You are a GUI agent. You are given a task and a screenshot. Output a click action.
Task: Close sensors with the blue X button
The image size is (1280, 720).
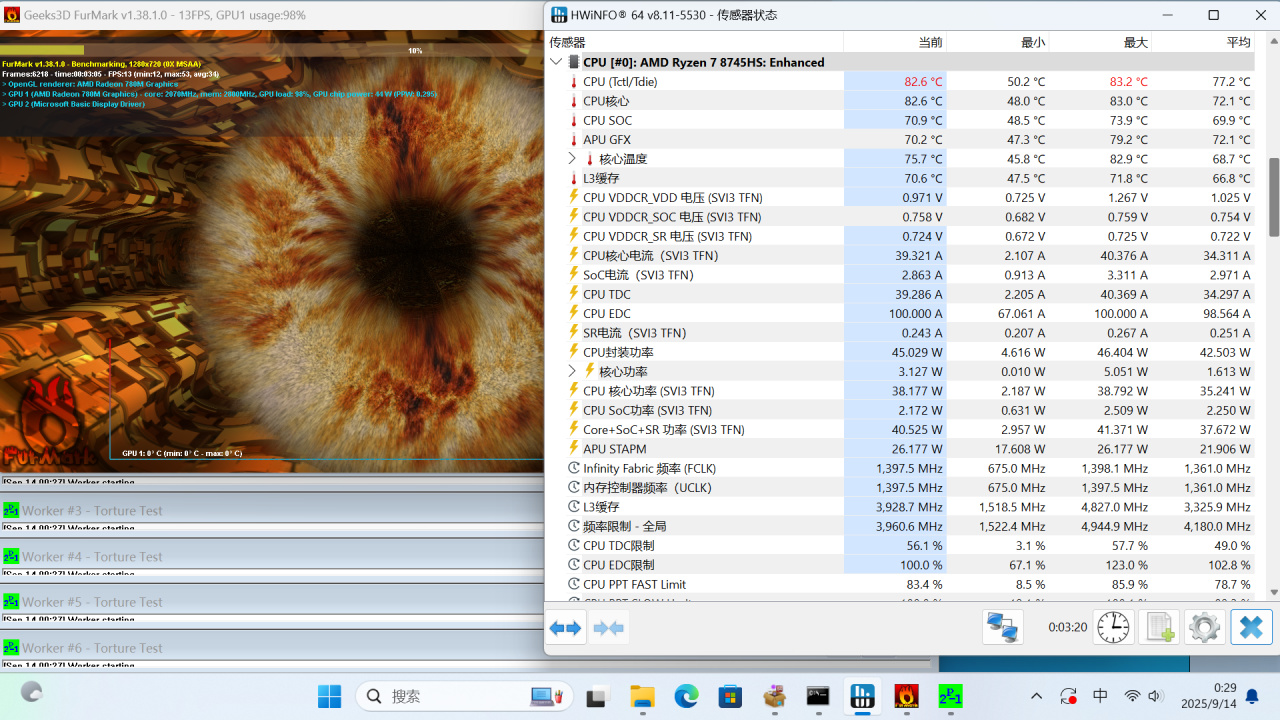pyautogui.click(x=1251, y=628)
